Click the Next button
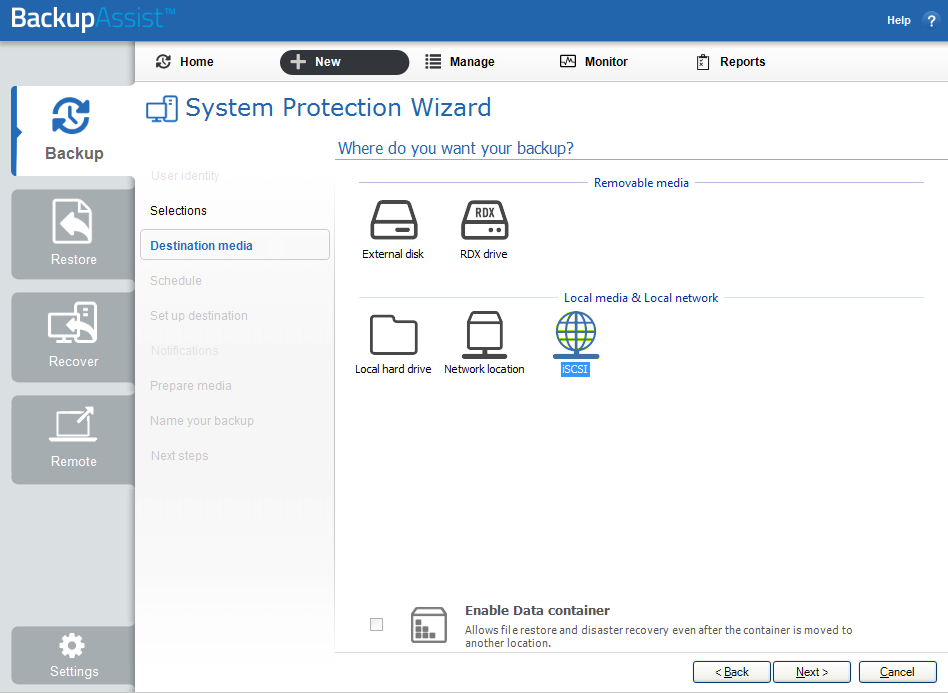948x693 pixels. 811,672
